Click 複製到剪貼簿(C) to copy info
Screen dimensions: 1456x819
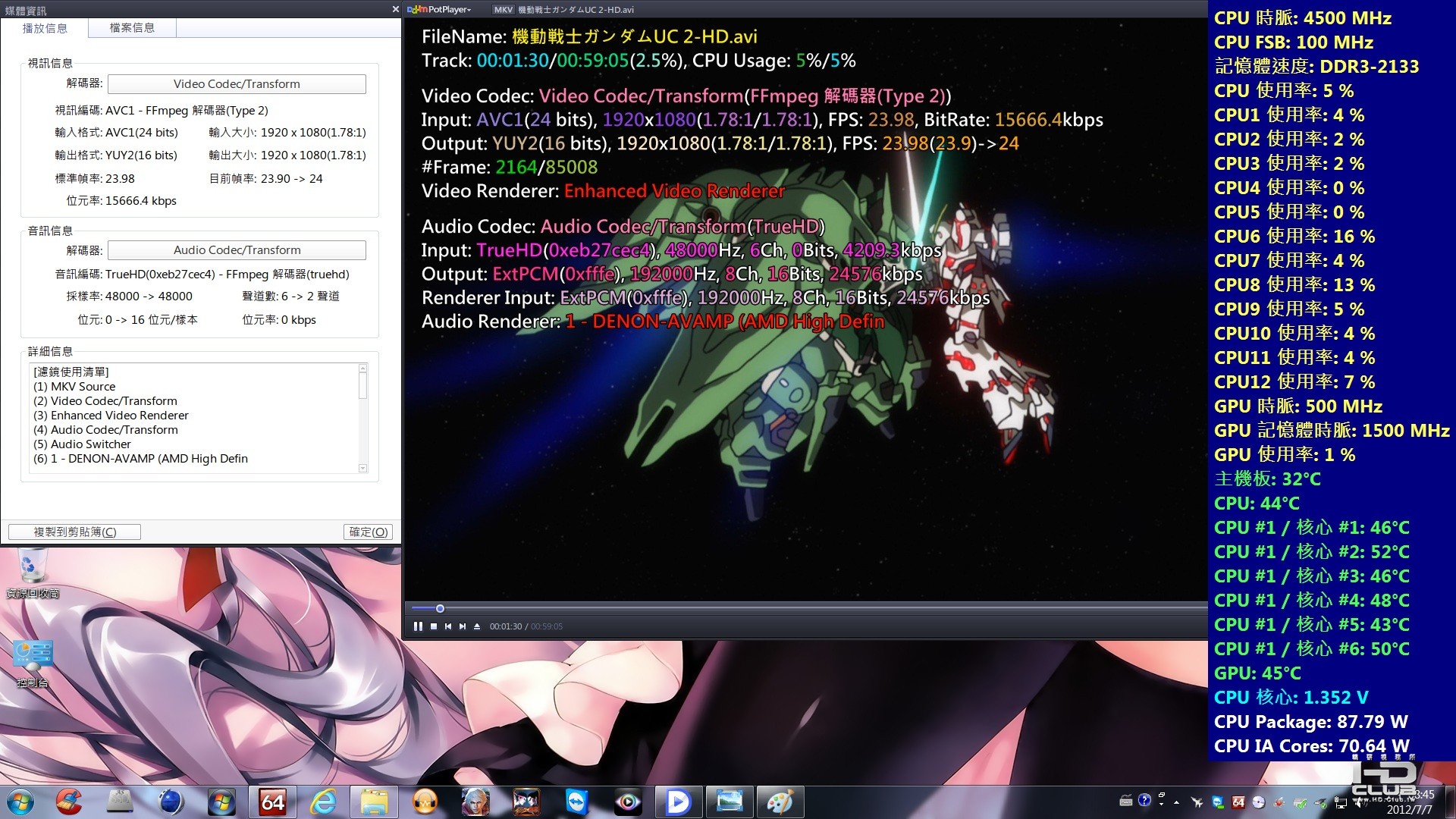coord(74,532)
